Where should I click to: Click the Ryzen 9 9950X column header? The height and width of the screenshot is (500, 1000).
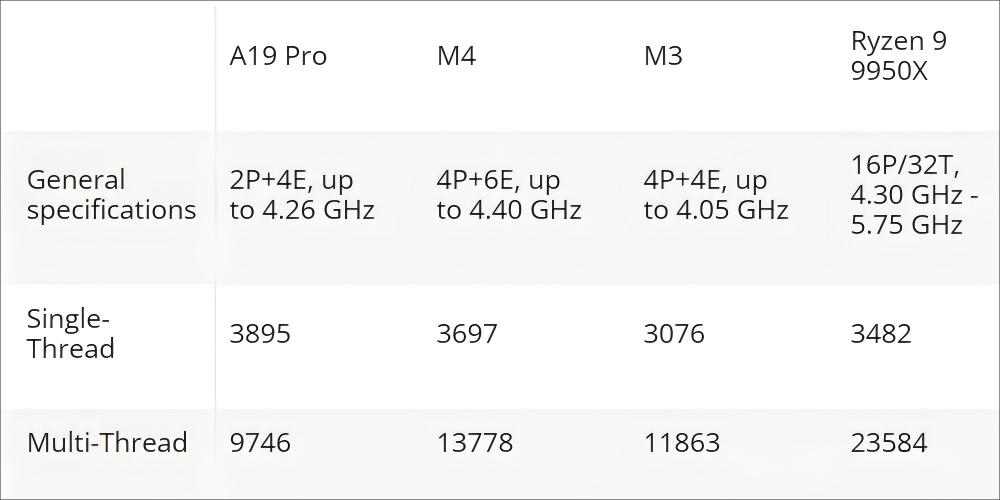pos(899,56)
